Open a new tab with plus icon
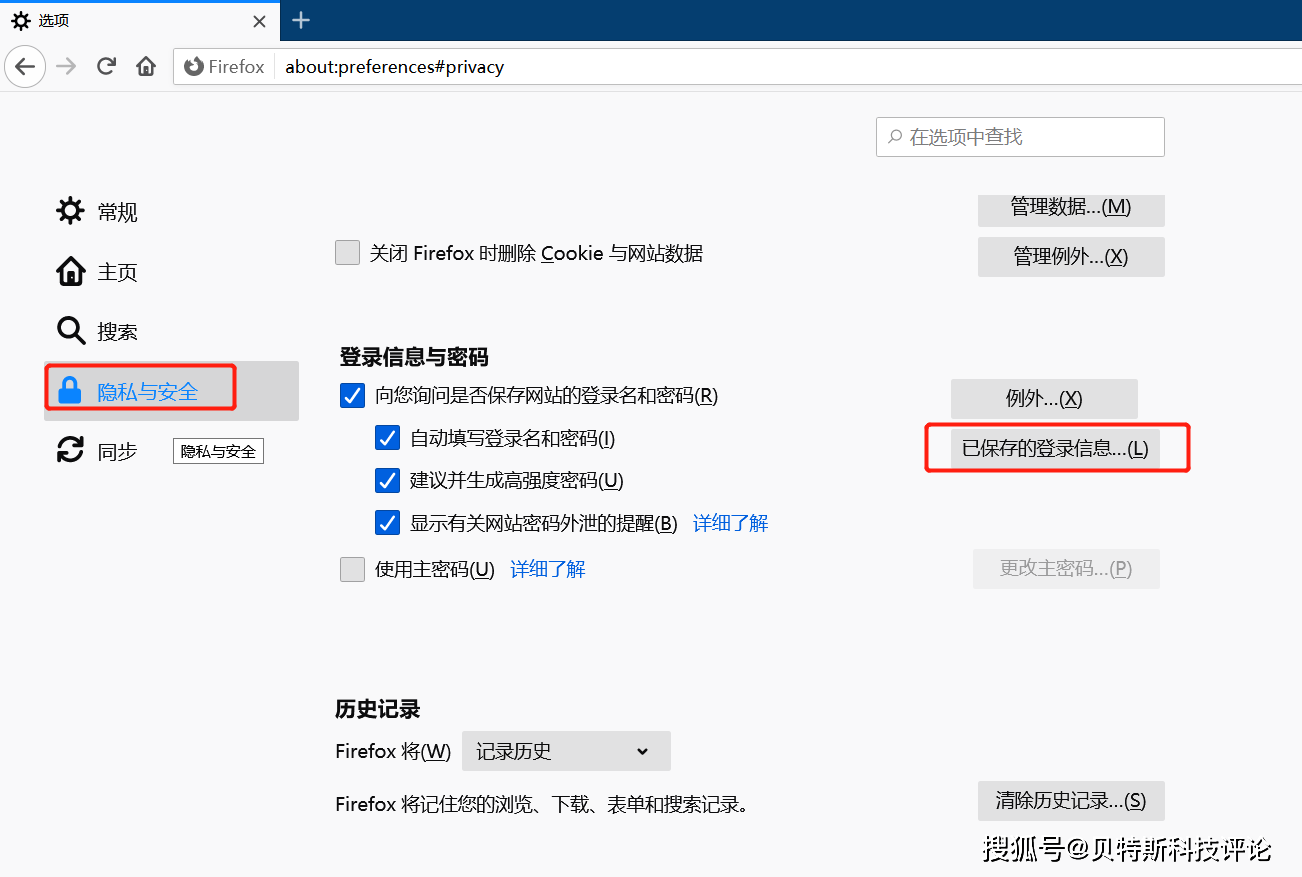The width and height of the screenshot is (1302, 877). 301,20
